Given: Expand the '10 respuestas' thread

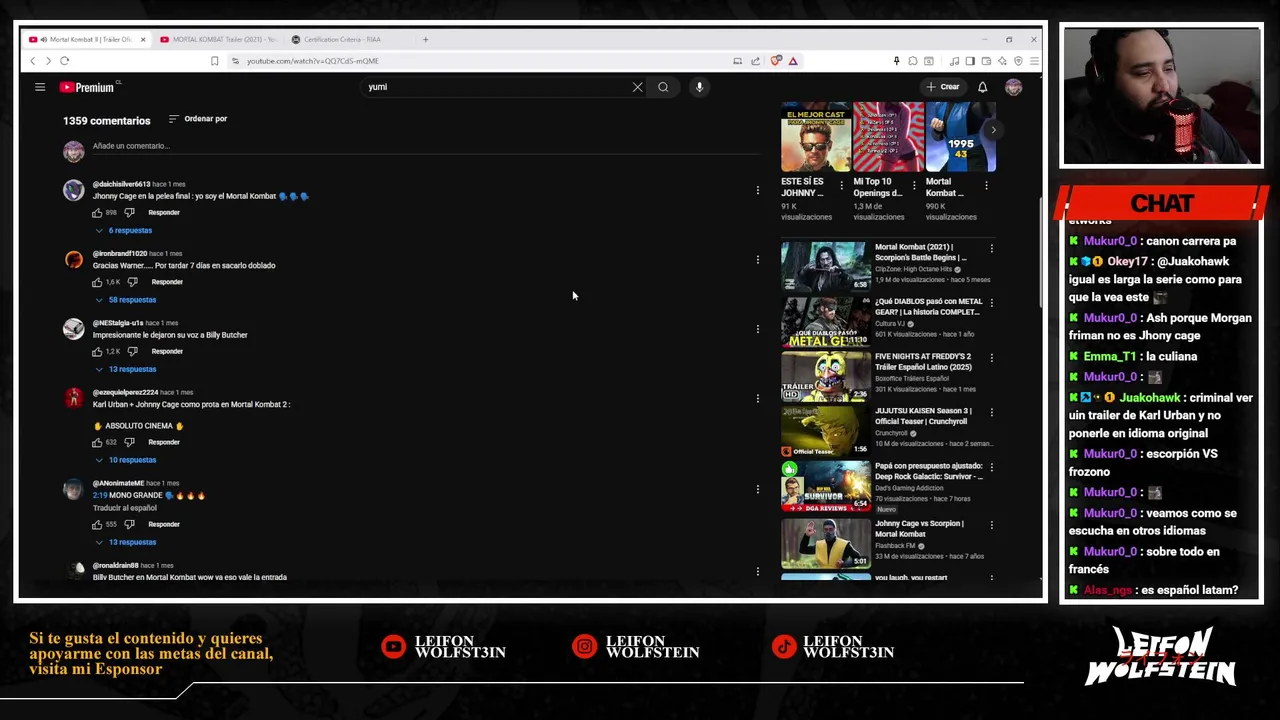Looking at the screenshot, I should tap(126, 460).
